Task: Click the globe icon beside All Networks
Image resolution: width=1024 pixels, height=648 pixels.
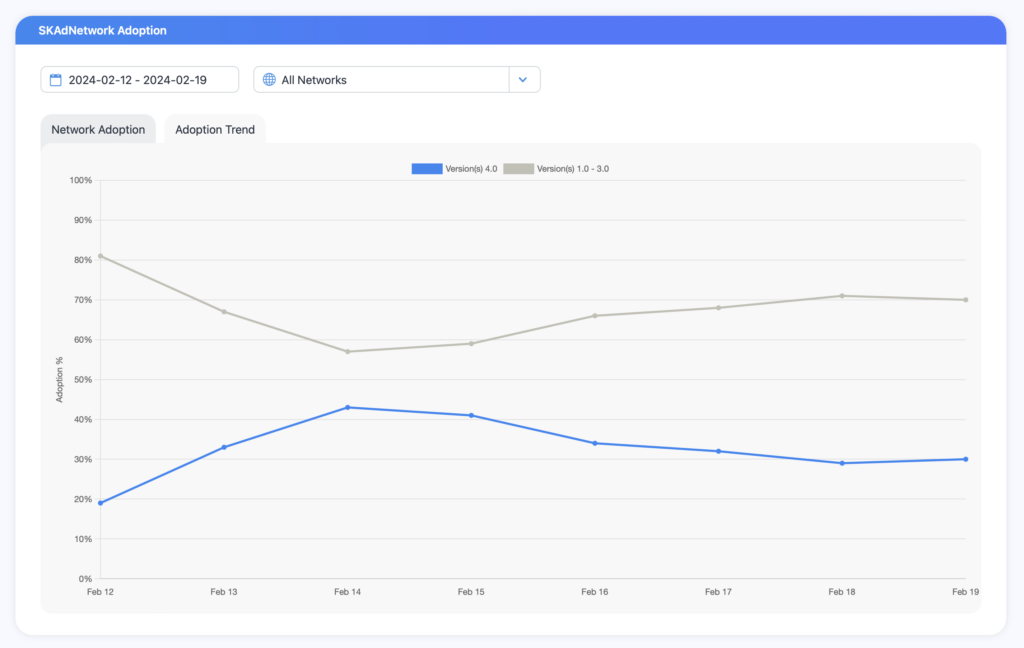Action: click(x=269, y=80)
